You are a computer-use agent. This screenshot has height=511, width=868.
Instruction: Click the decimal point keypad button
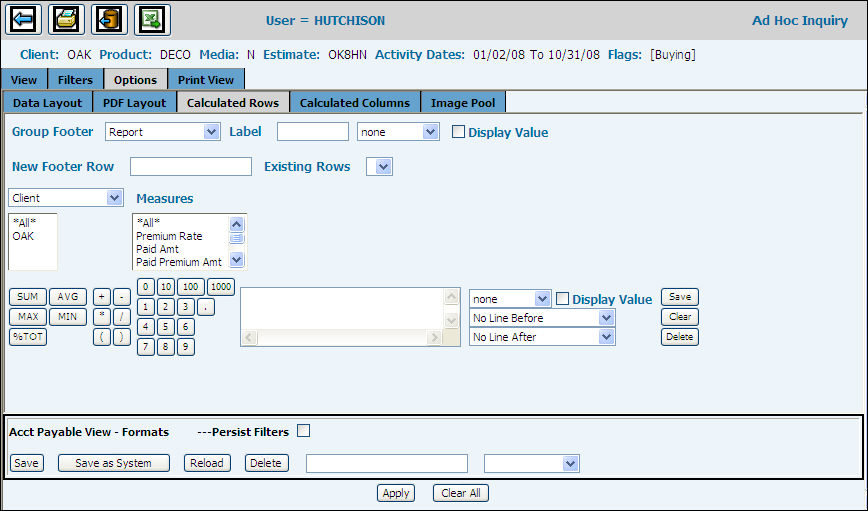(205, 307)
